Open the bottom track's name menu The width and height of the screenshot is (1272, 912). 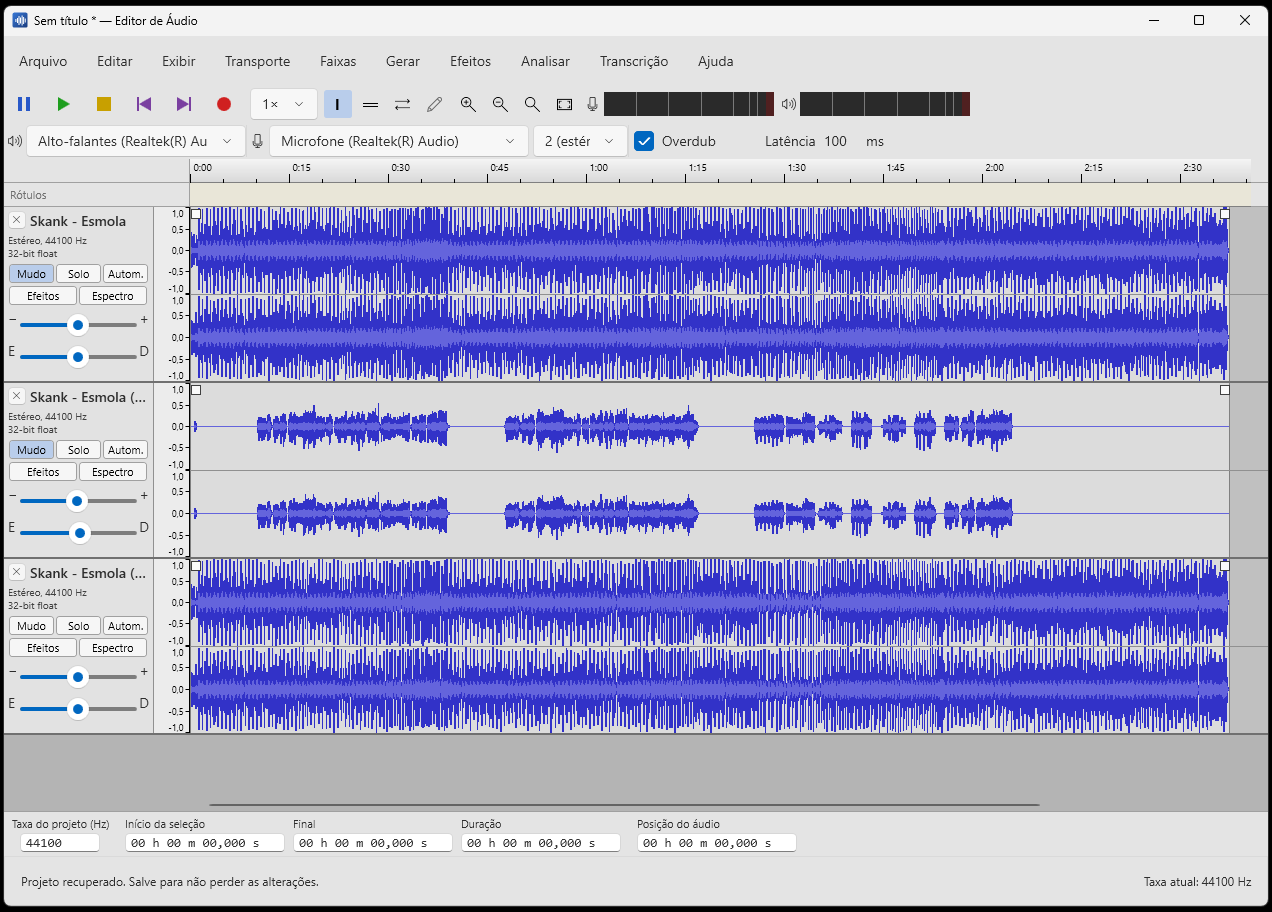(88, 573)
